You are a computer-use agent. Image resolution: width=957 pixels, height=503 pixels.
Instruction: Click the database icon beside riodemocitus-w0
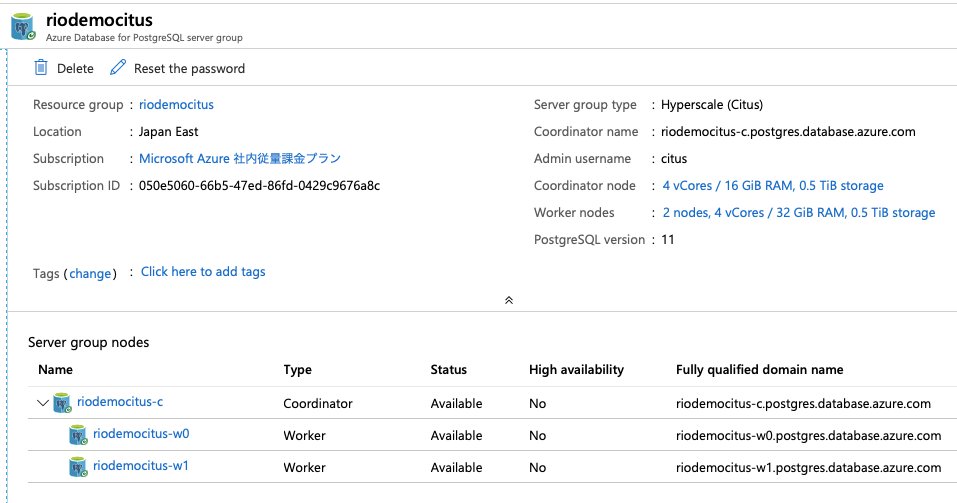tap(78, 435)
